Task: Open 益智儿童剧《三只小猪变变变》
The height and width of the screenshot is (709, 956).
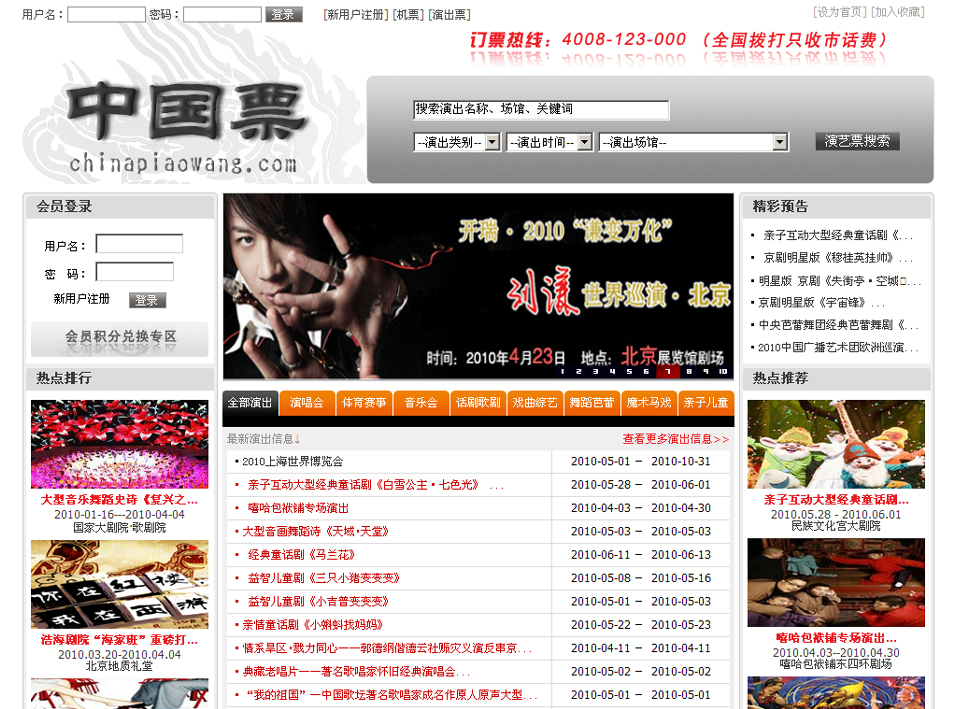Action: (x=324, y=578)
